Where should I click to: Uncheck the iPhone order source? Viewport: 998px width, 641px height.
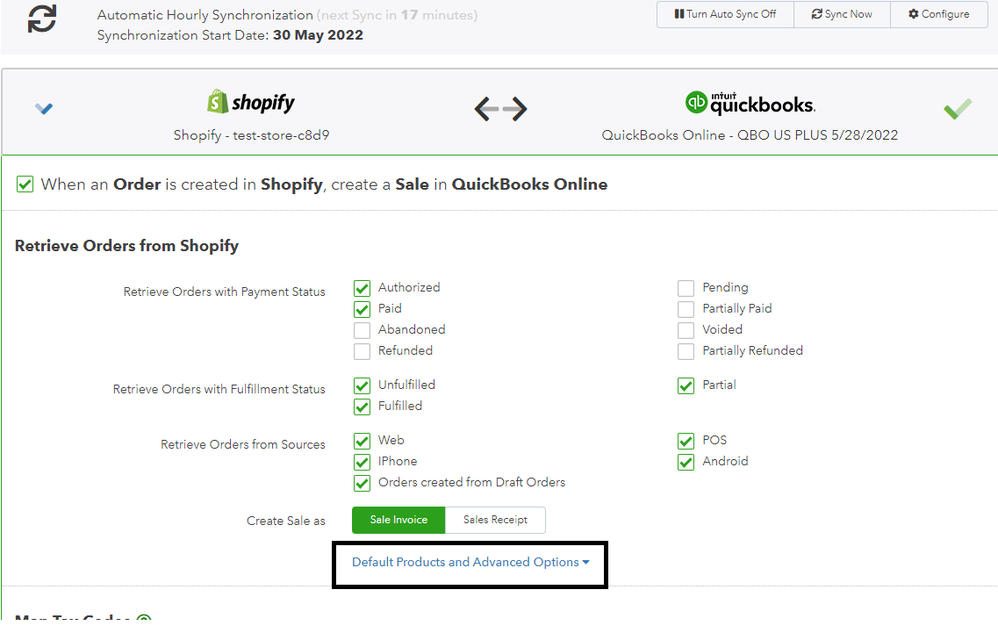pos(362,462)
